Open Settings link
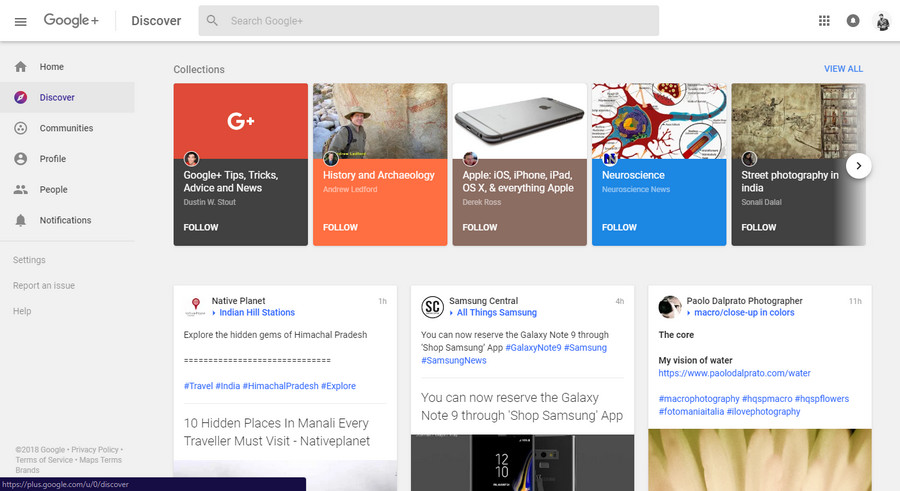Viewport: 900px width, 491px height. pos(29,260)
